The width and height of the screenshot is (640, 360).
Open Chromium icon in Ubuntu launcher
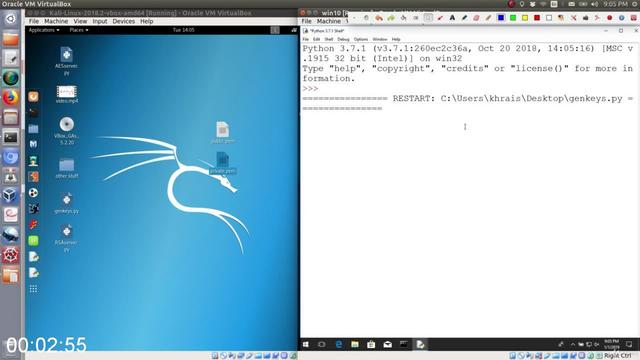coord(11,157)
